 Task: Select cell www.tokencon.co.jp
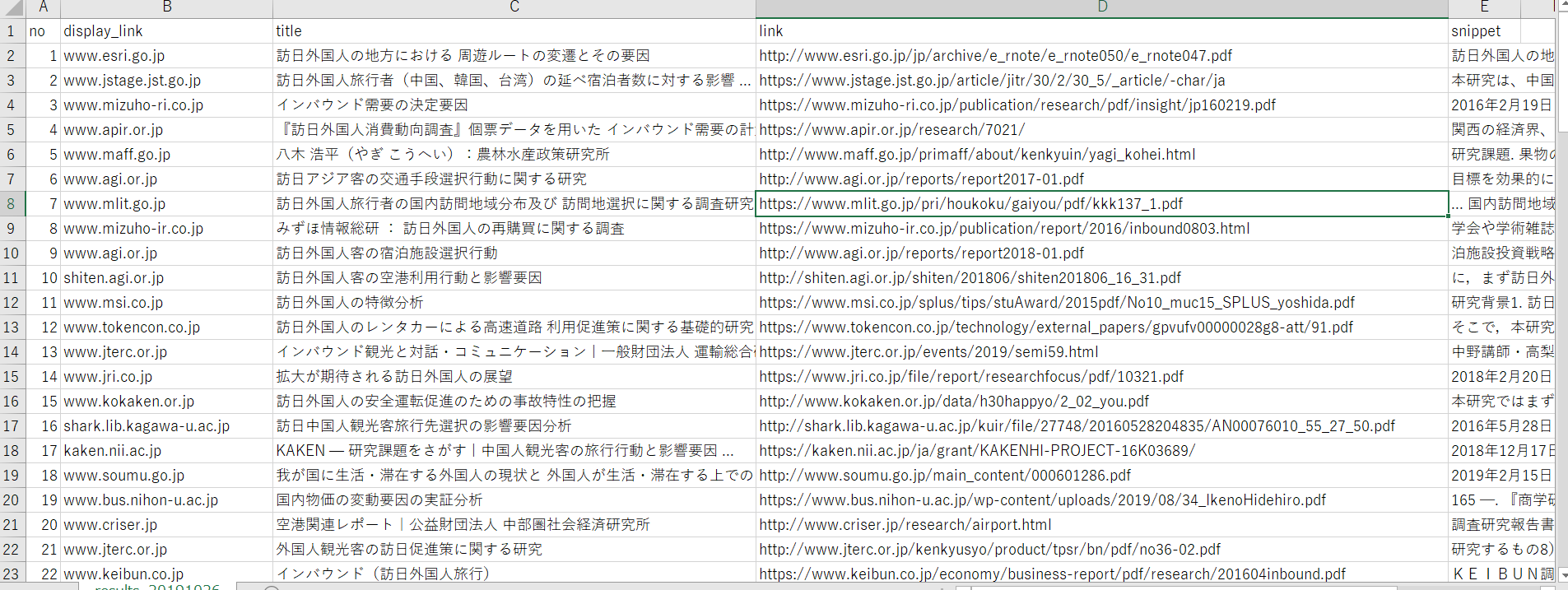click(166, 328)
